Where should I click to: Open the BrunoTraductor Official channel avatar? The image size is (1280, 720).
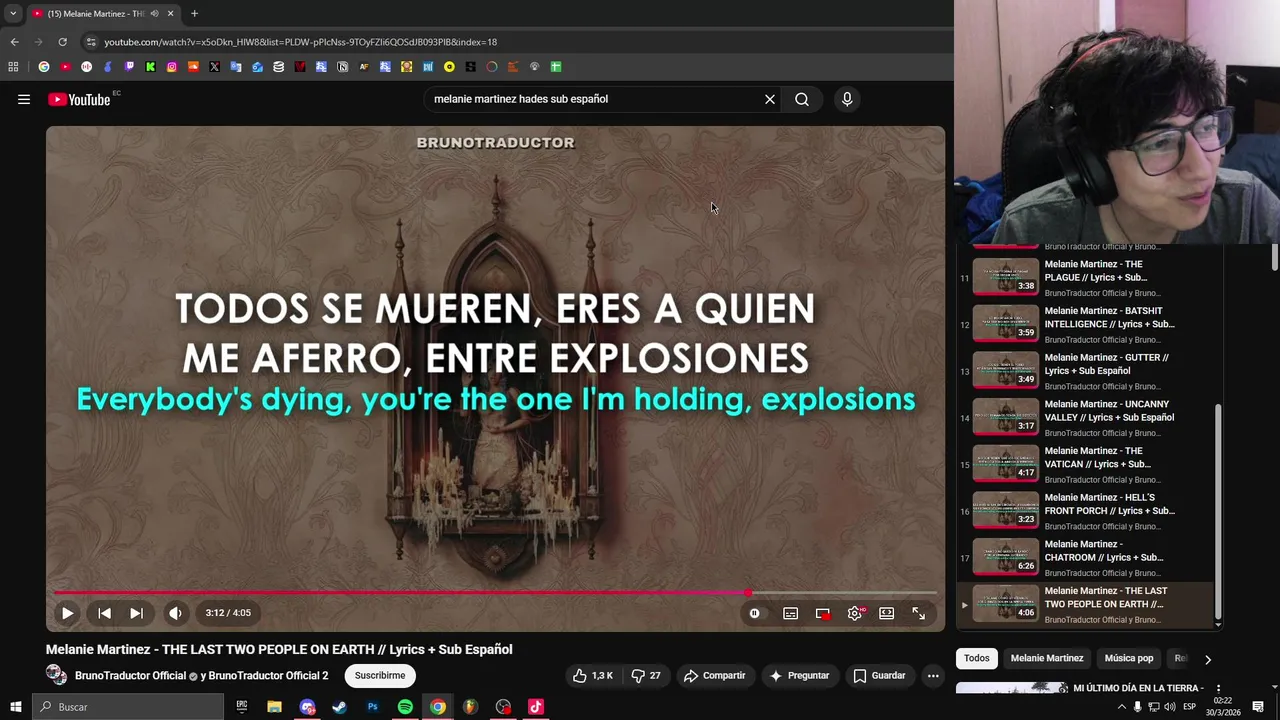pos(56,676)
